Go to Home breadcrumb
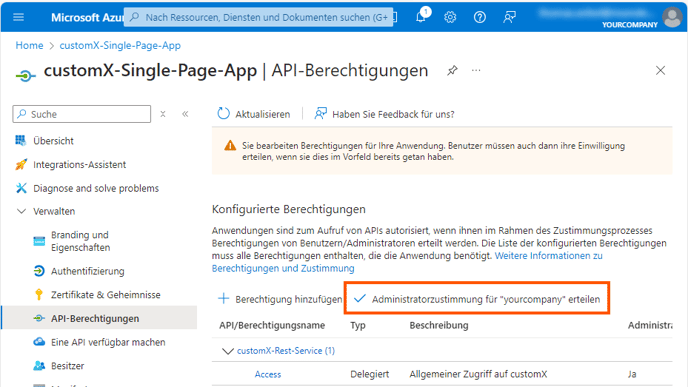The width and height of the screenshot is (688, 387). [29, 45]
